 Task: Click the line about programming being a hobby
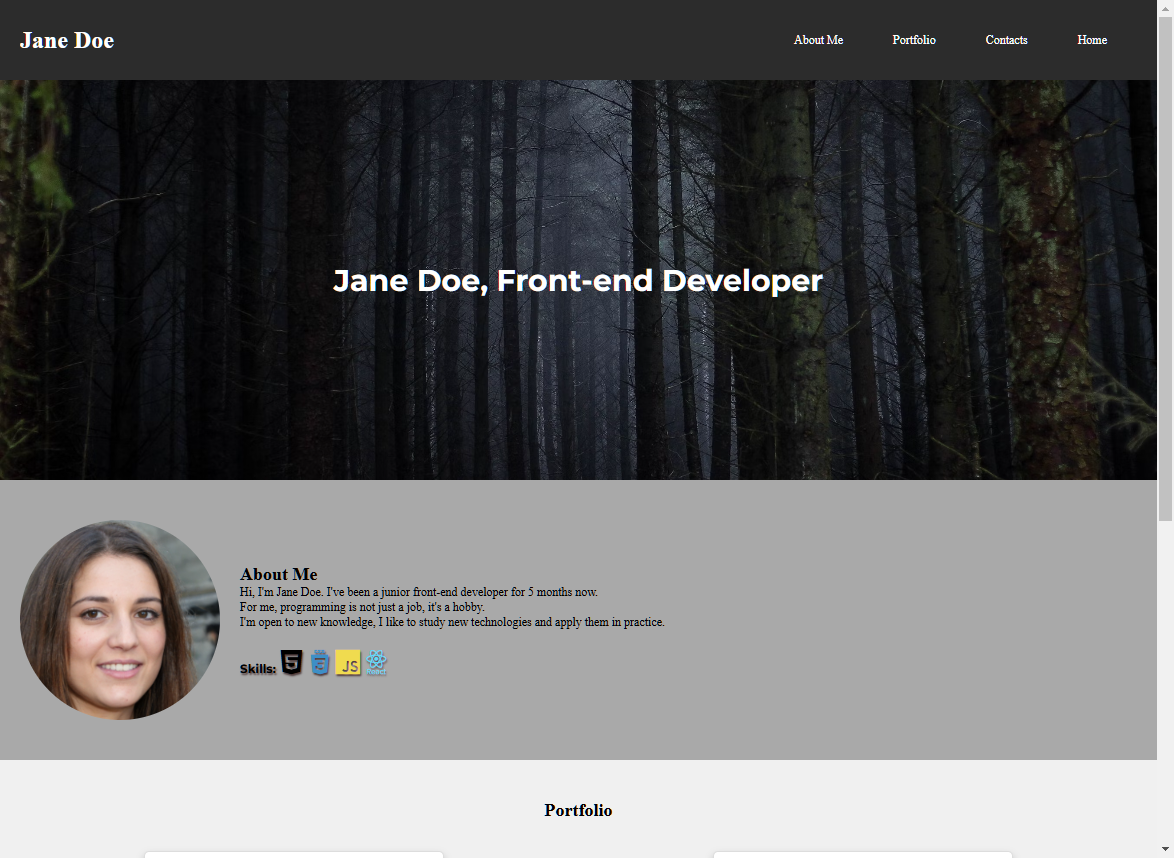click(362, 606)
